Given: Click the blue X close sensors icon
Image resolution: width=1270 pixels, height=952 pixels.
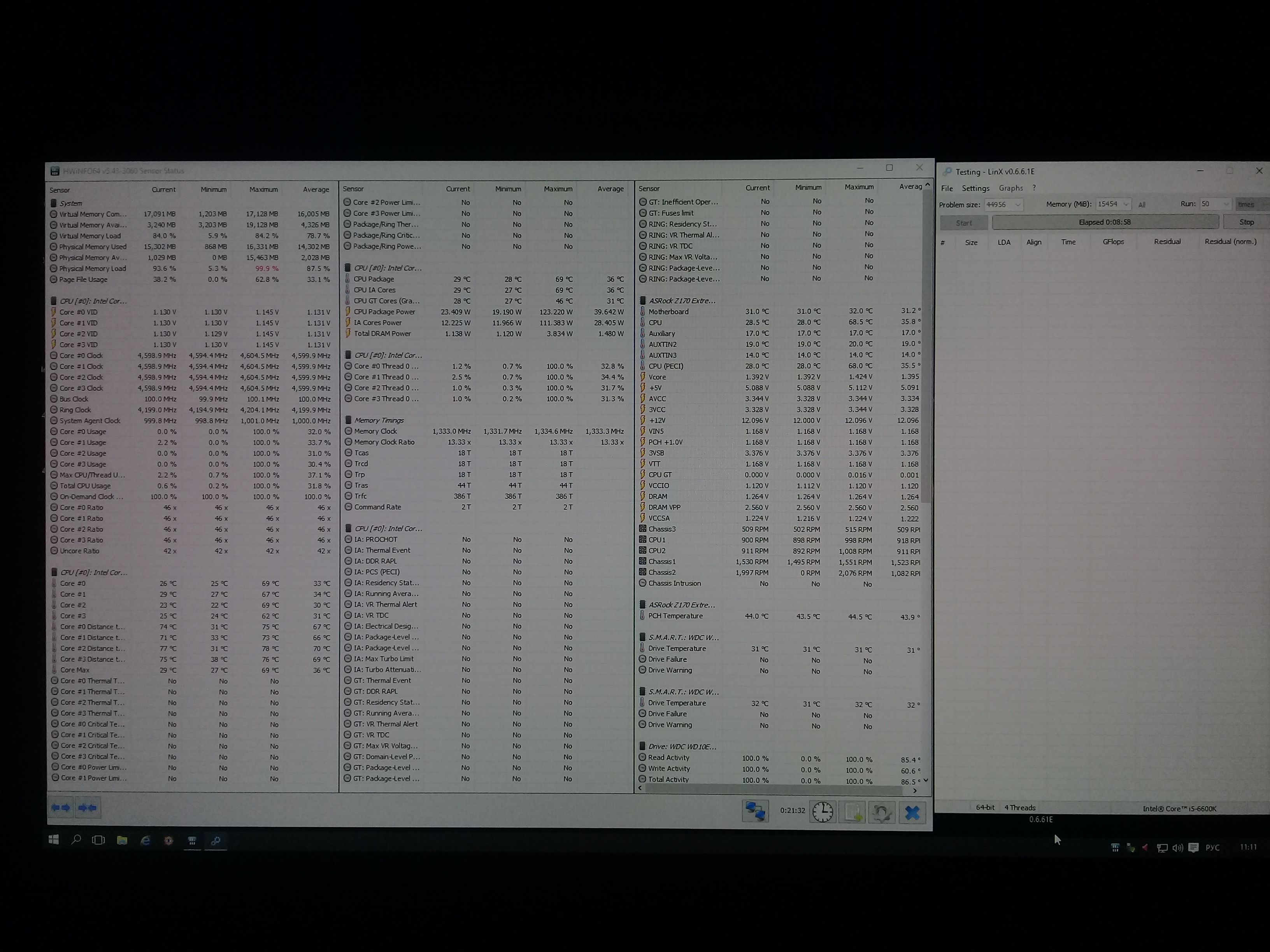Looking at the screenshot, I should point(912,812).
